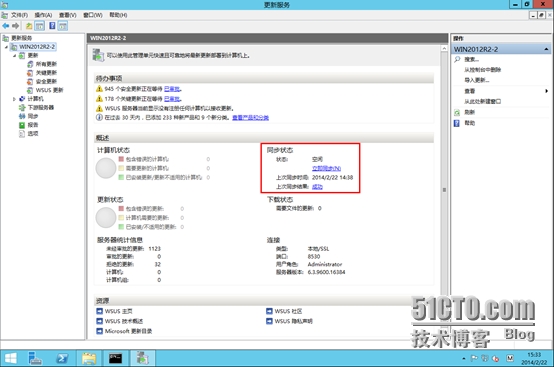Click the 成功 last sync result link

point(317,187)
